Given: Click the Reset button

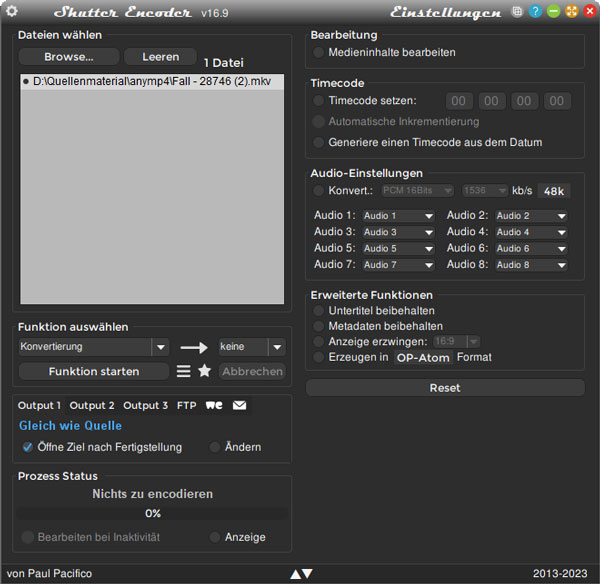Looking at the screenshot, I should (x=445, y=388).
